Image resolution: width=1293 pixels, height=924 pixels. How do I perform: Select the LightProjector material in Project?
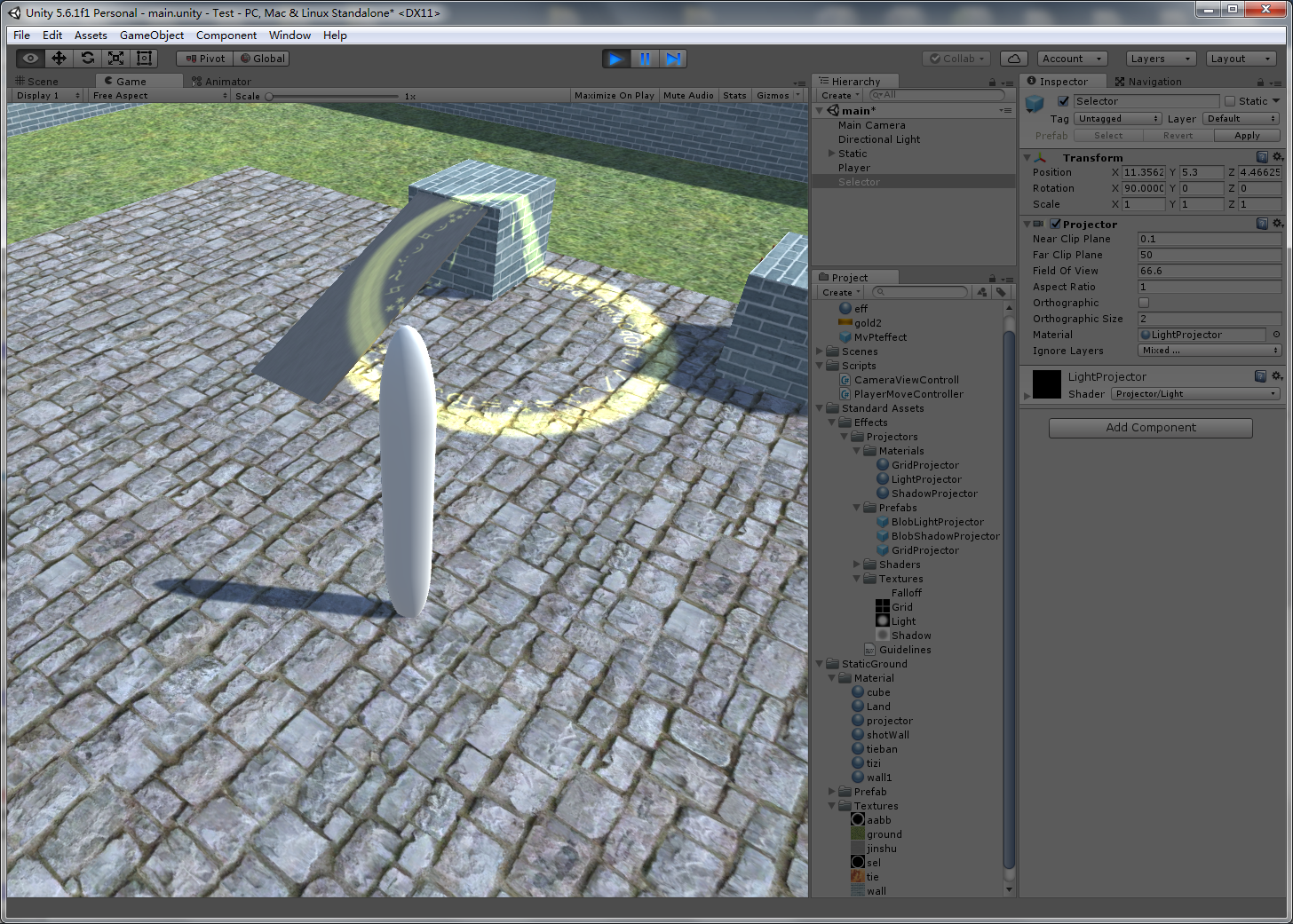918,479
